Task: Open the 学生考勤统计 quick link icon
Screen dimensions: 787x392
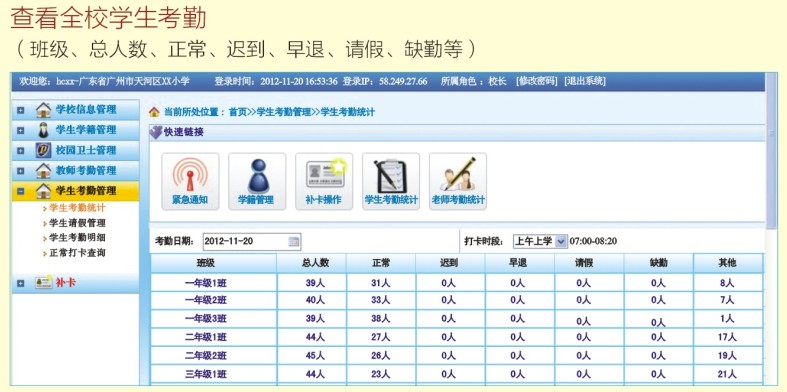Action: [391, 181]
